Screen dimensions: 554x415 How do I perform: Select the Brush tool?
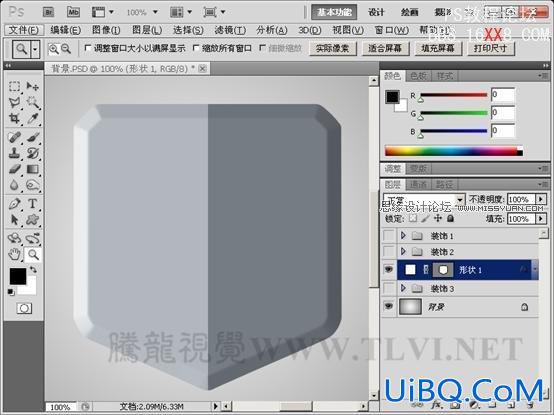[33, 137]
